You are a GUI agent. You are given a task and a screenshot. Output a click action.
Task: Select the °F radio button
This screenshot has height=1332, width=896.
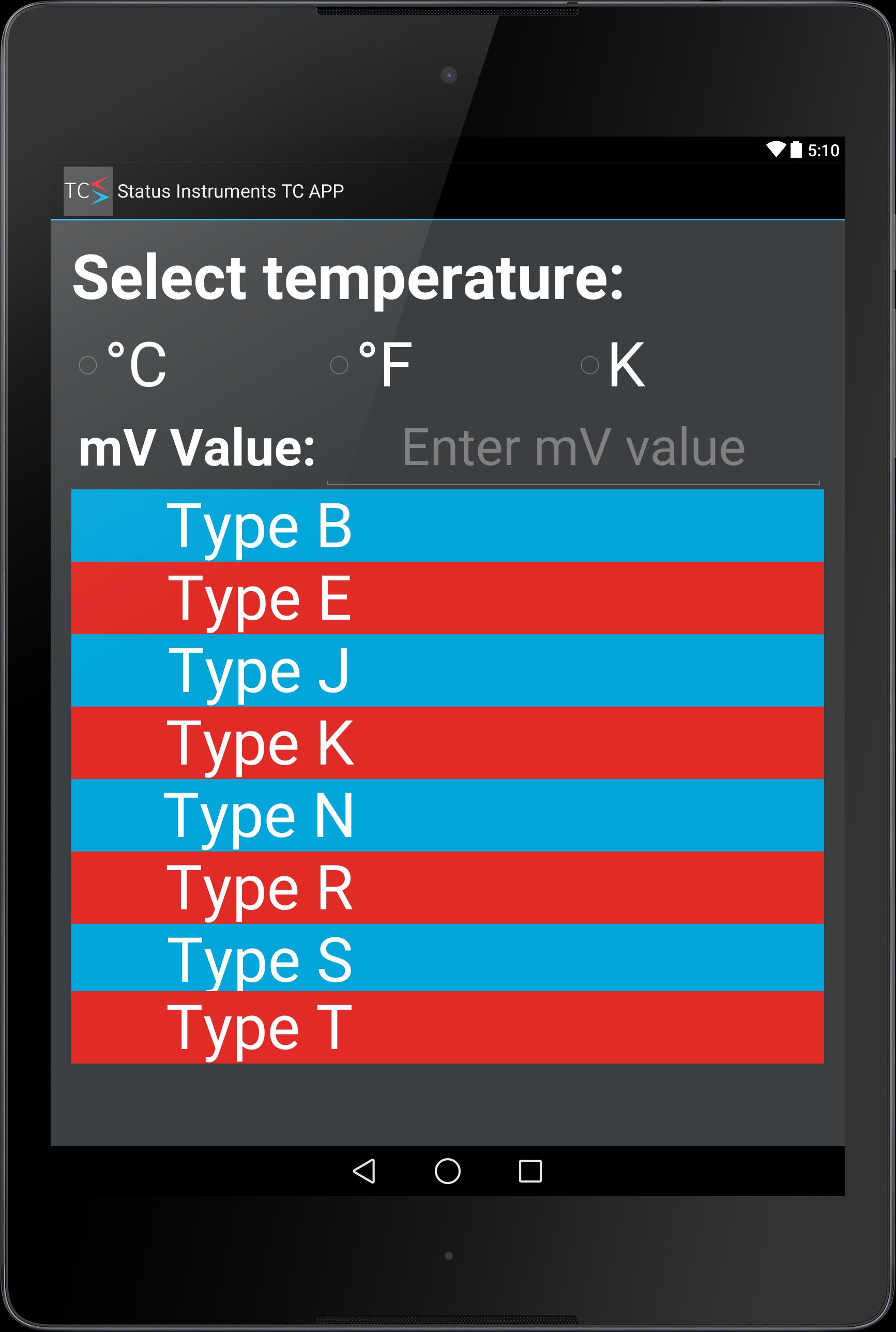(340, 365)
